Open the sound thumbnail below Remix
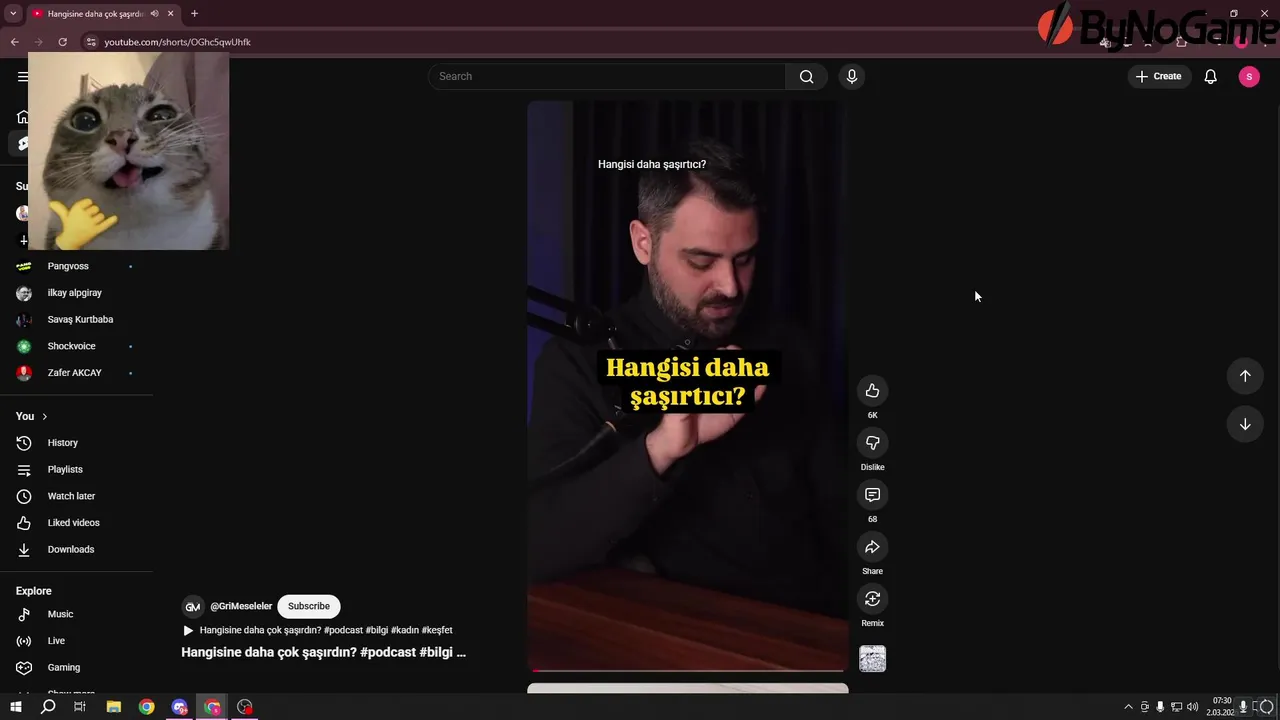The image size is (1280, 720). click(872, 658)
